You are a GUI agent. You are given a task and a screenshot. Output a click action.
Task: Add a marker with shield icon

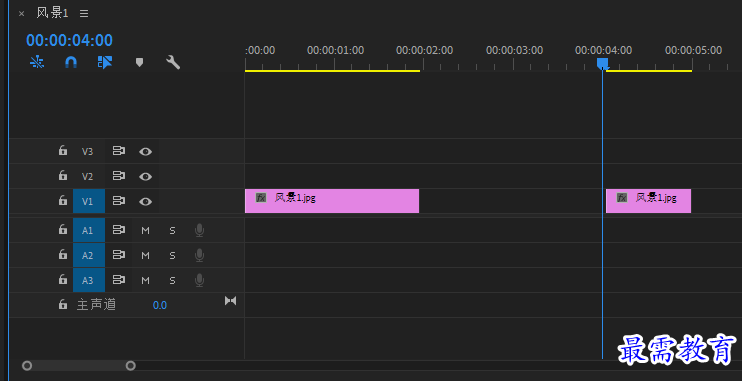(139, 62)
